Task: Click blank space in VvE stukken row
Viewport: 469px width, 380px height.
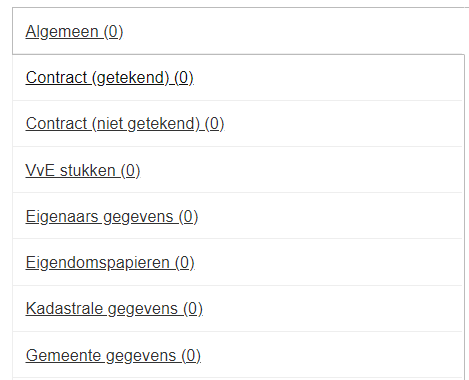Action: pyautogui.click(x=300, y=170)
